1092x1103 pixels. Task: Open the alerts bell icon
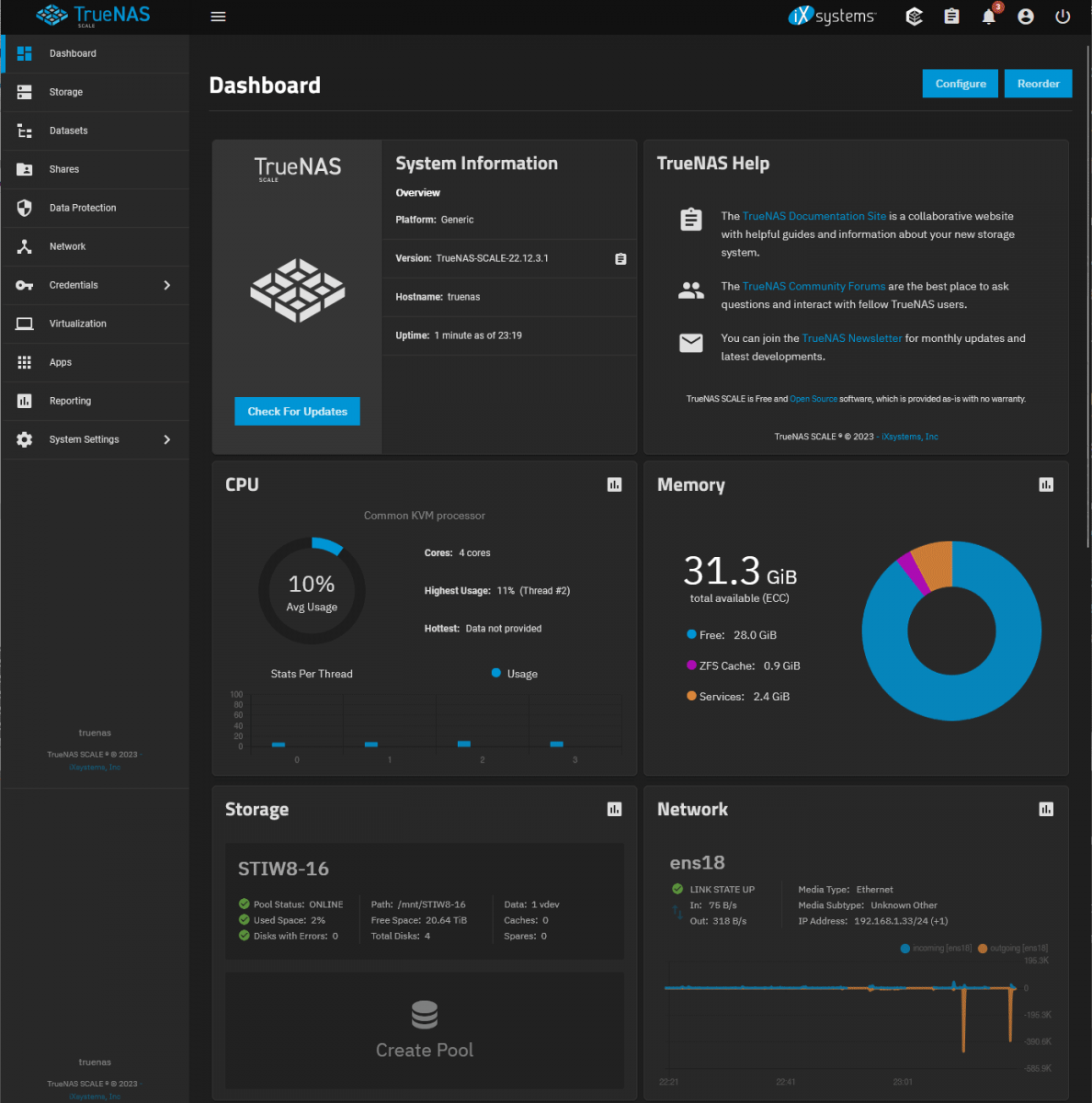coord(989,17)
